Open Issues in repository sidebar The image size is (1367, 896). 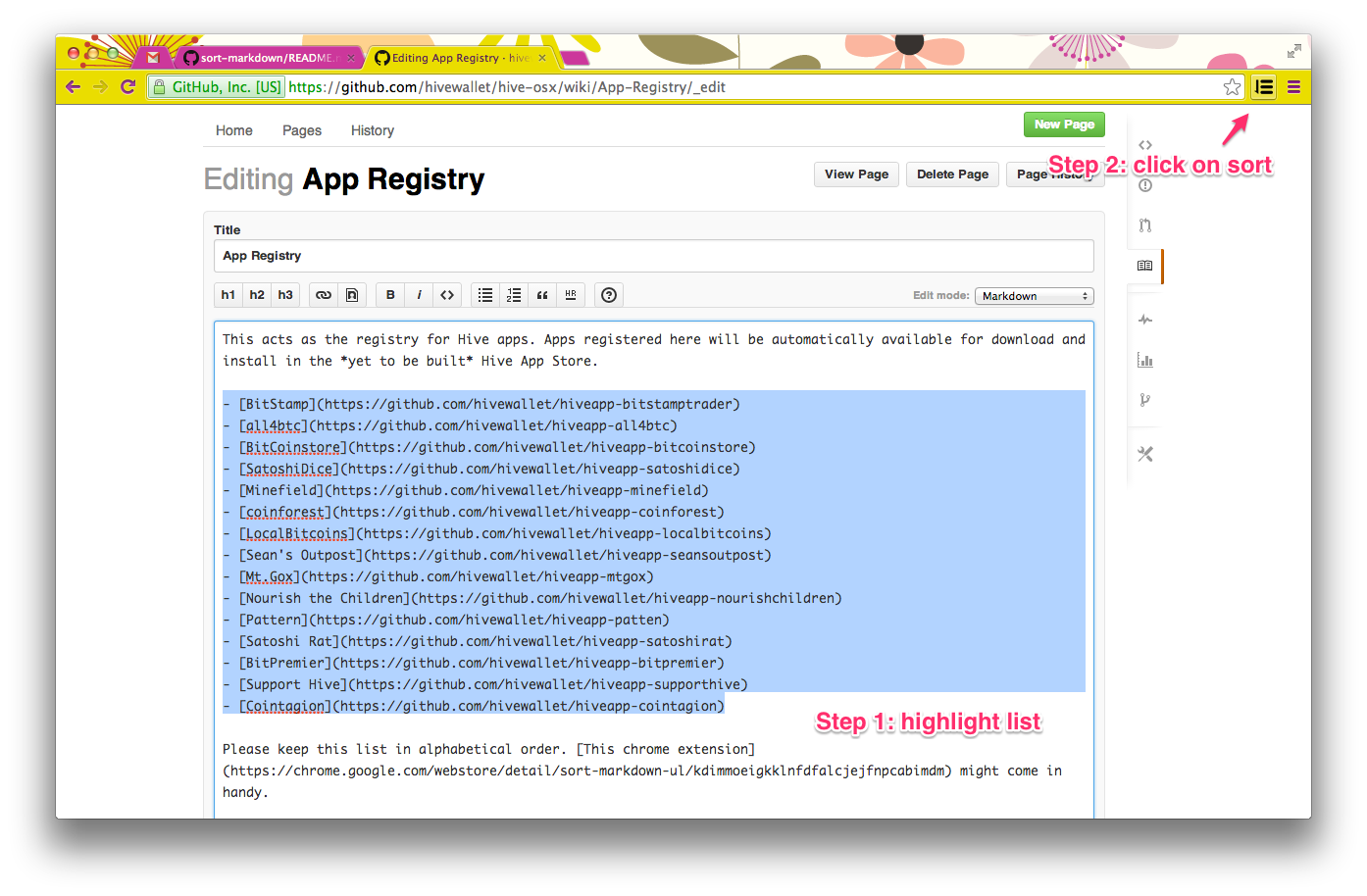(1144, 185)
